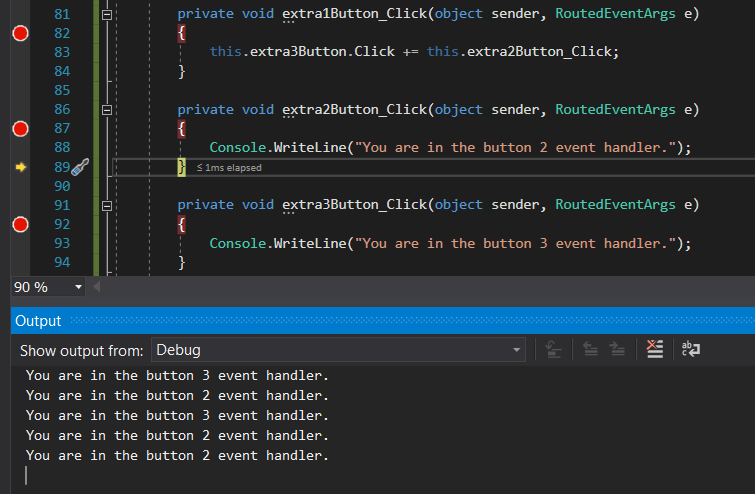Remove the breakpoint on line 82

point(20,33)
